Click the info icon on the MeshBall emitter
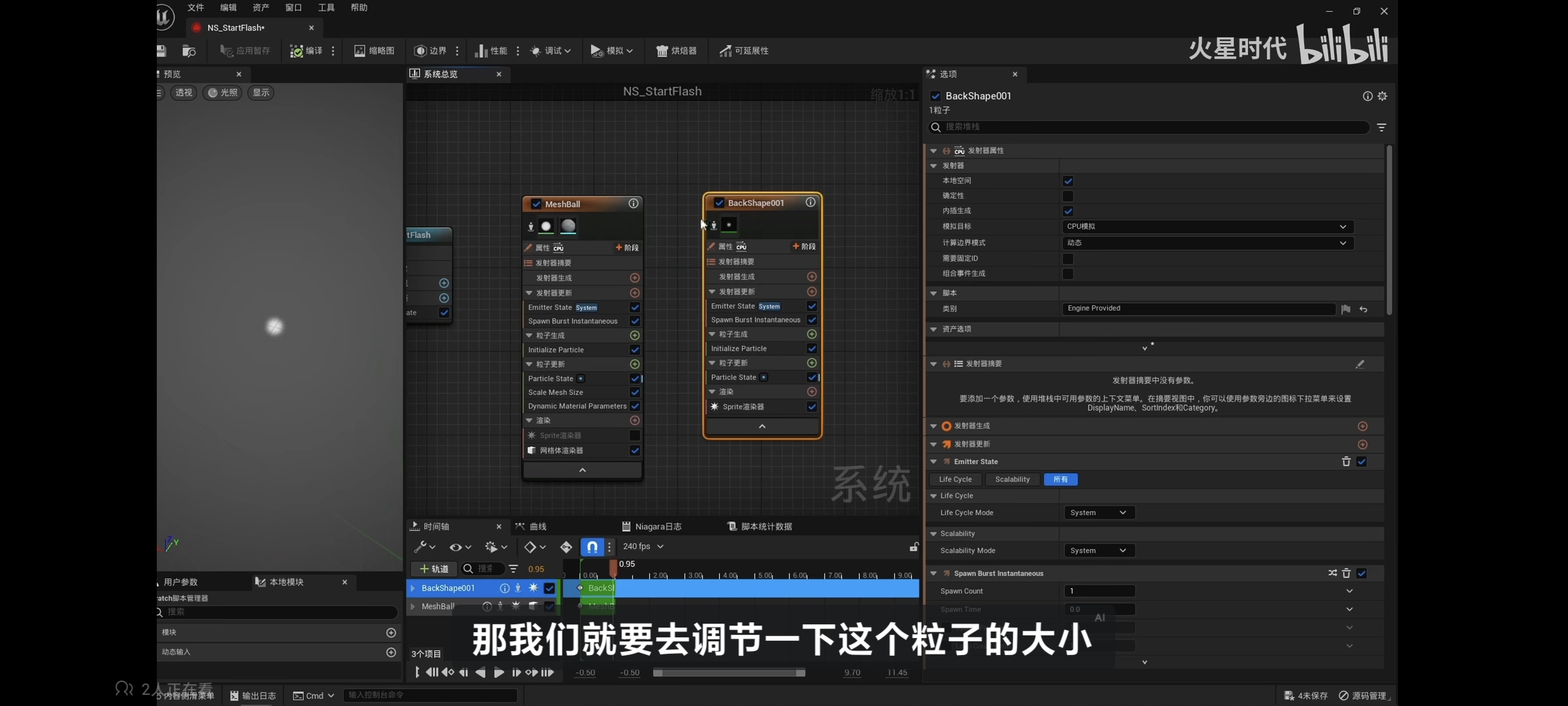Image resolution: width=1568 pixels, height=706 pixels. tap(633, 204)
